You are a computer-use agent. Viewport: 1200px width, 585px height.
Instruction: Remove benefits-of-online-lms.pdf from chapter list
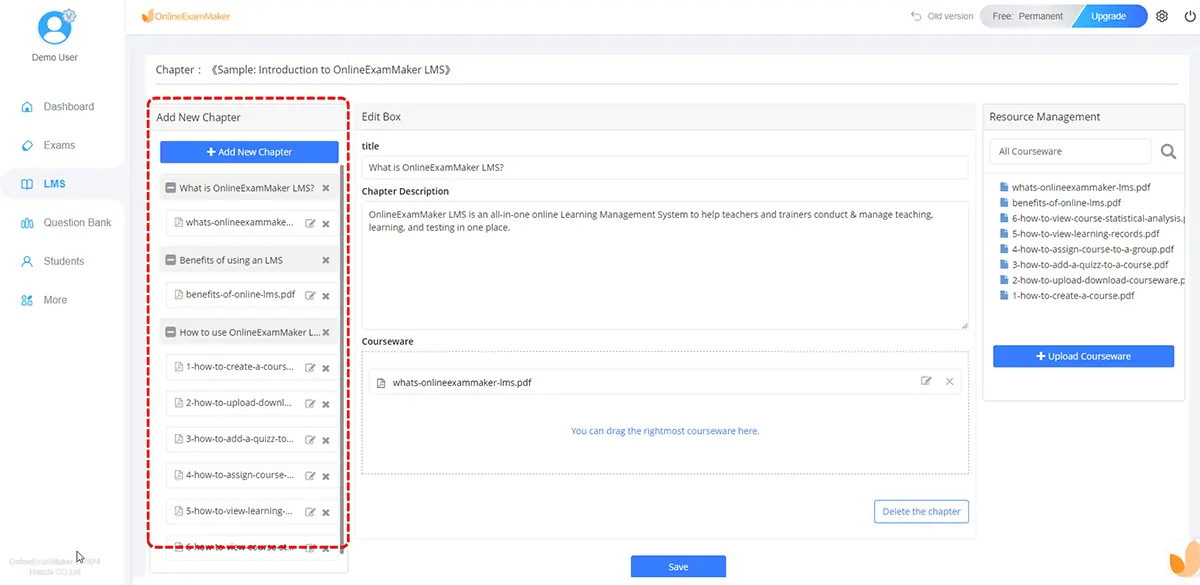pyautogui.click(x=326, y=296)
